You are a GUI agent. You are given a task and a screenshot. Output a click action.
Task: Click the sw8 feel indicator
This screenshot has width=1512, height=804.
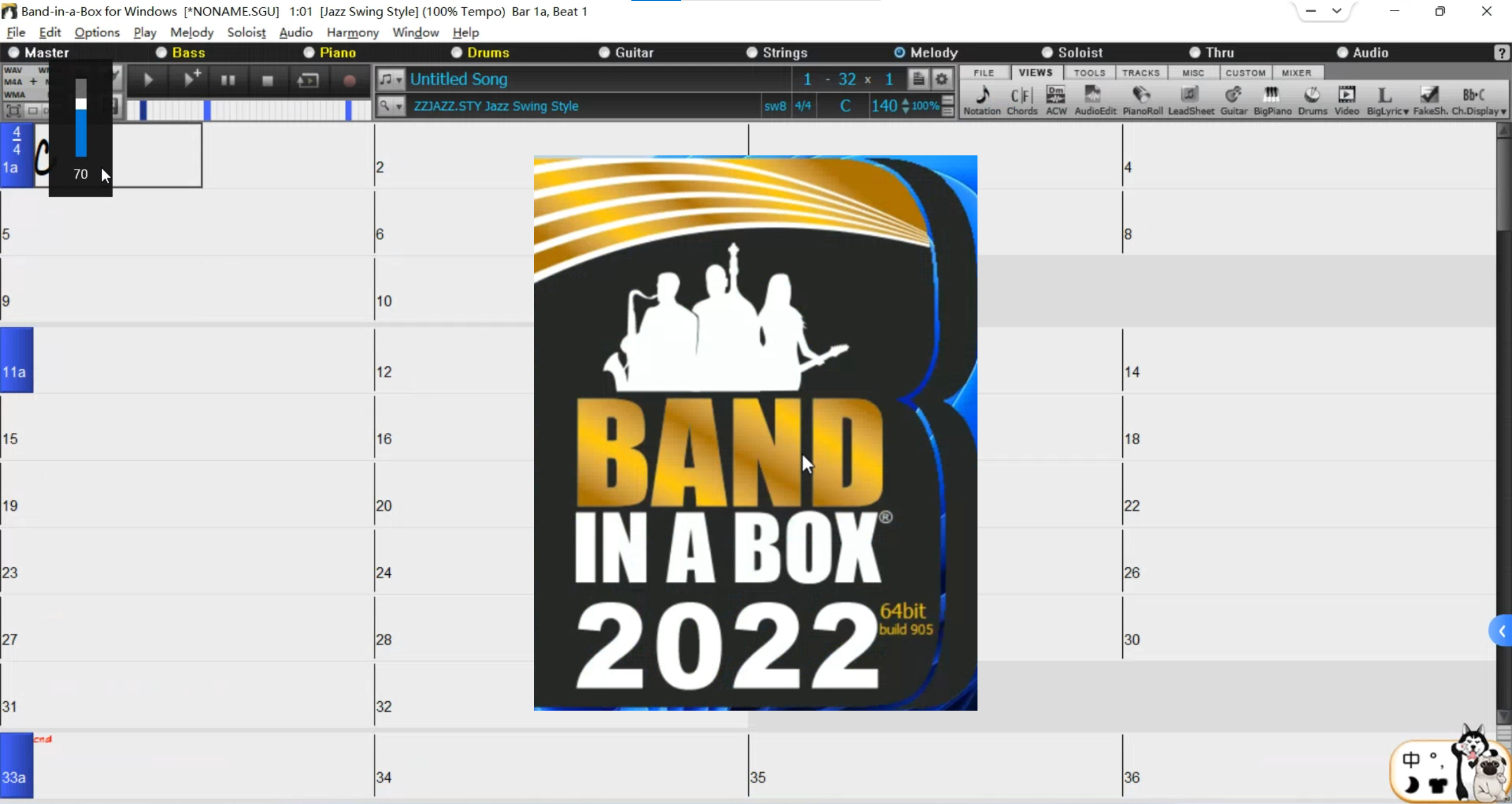[775, 106]
